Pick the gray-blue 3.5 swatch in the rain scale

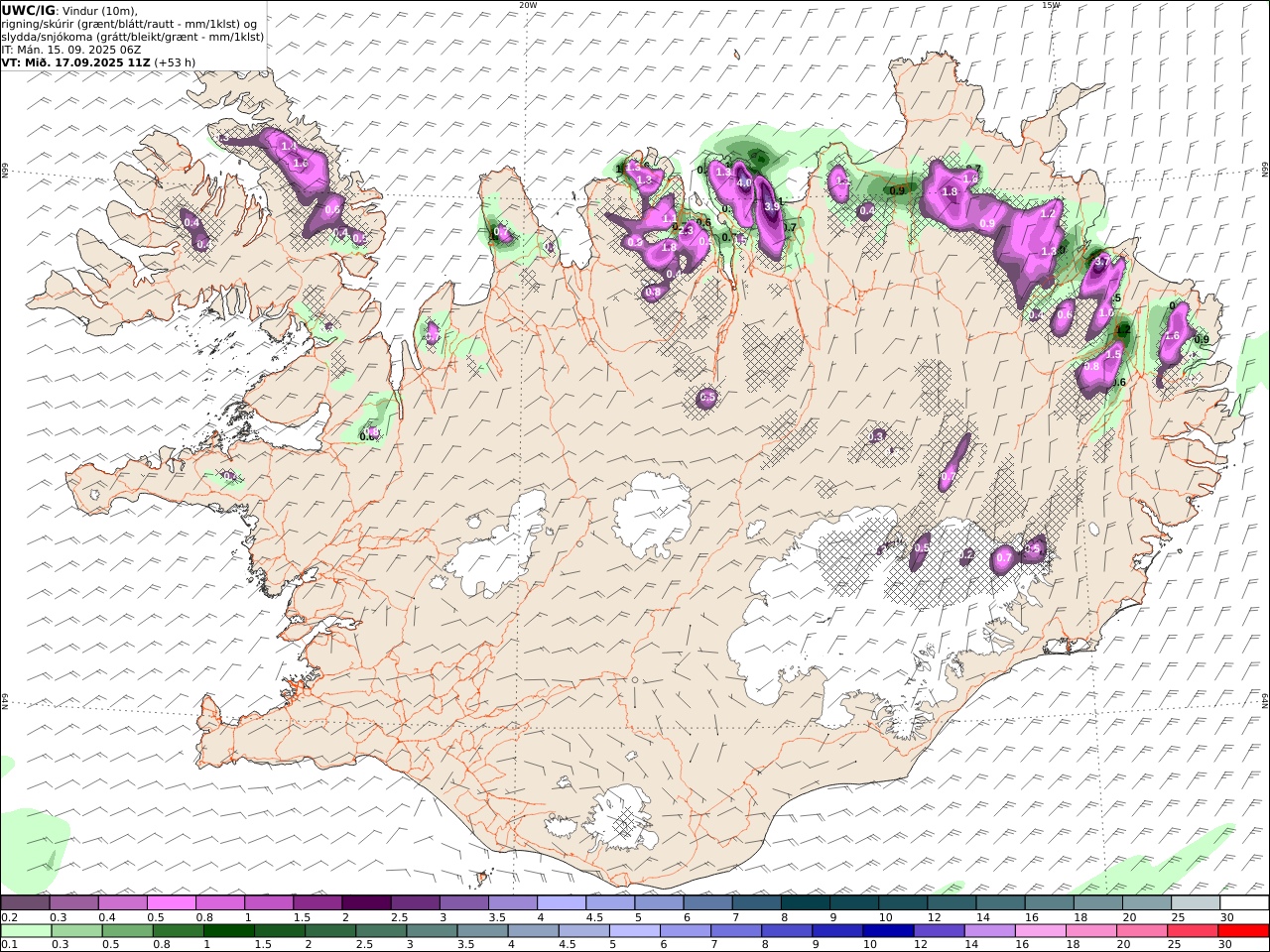(482, 931)
